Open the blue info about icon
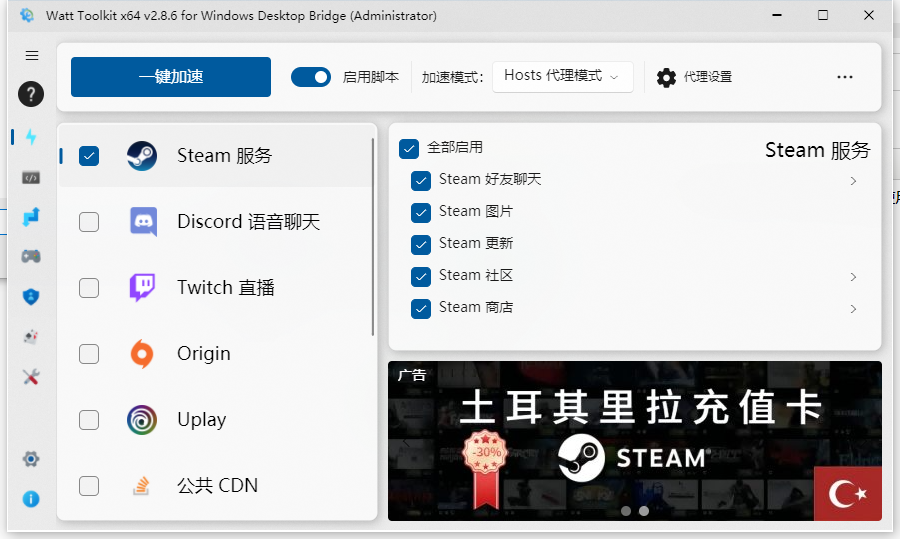The width and height of the screenshot is (900, 539). [31, 498]
